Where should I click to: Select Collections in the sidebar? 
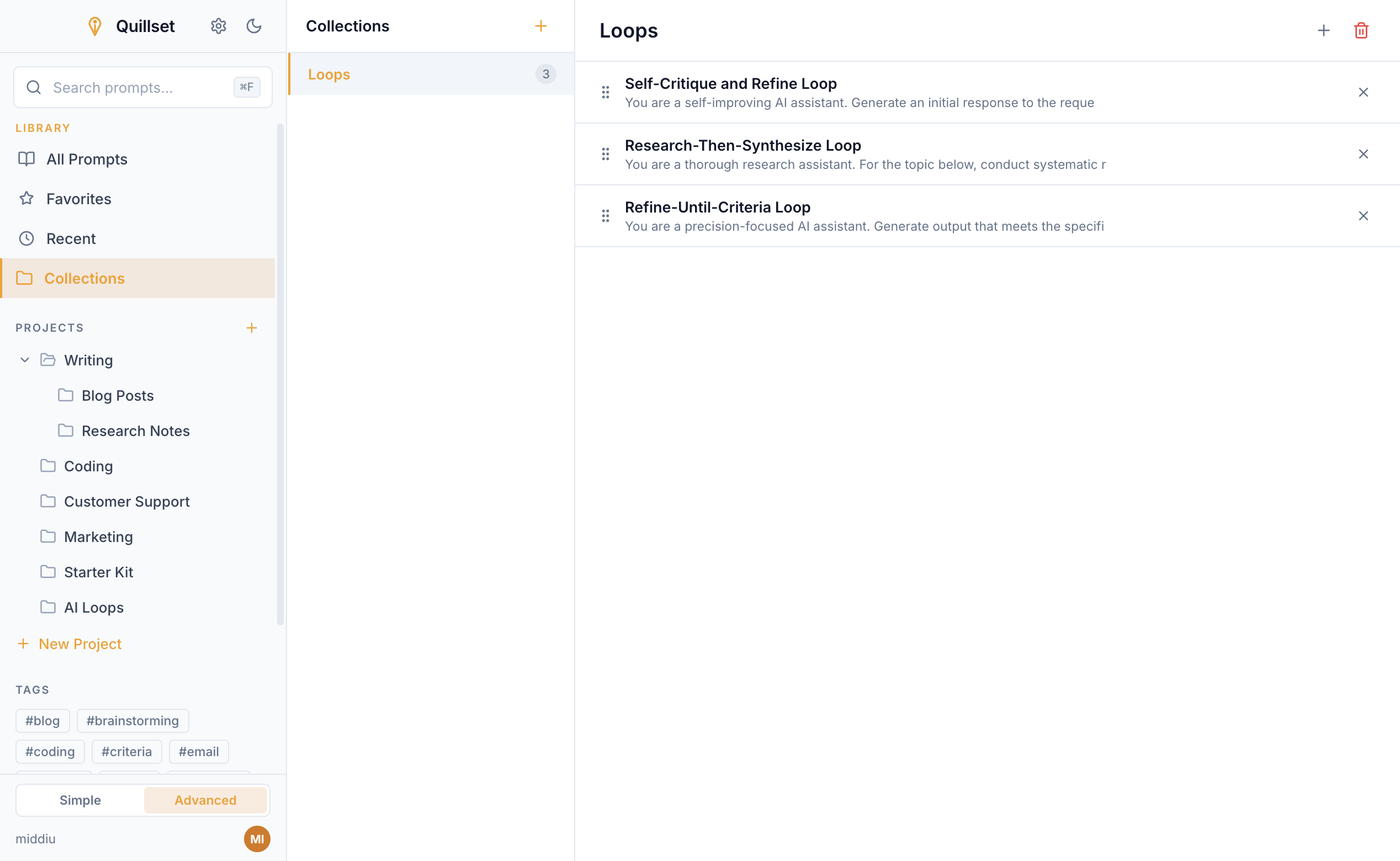point(138,279)
